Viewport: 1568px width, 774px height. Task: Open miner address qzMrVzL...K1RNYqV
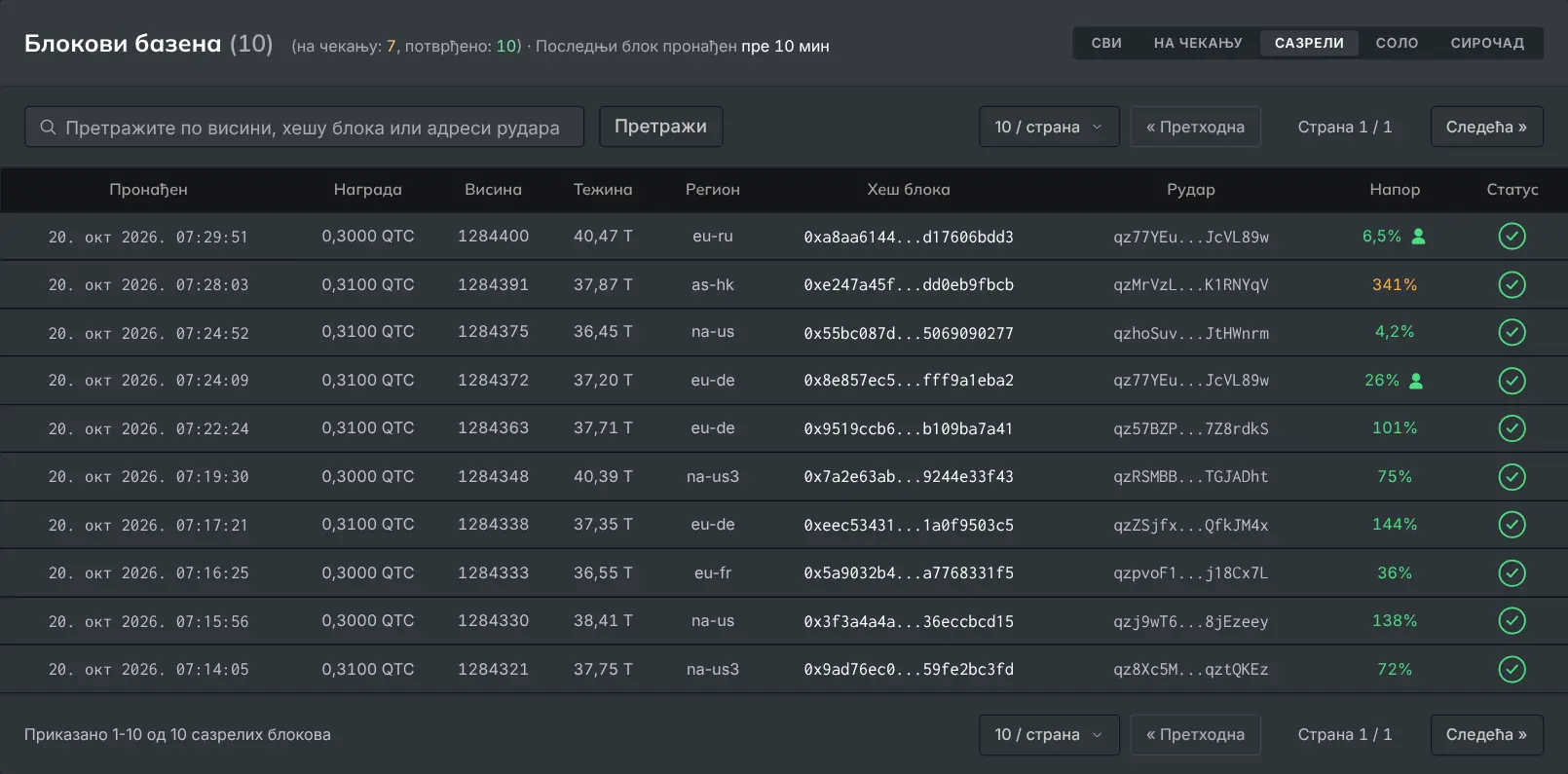tap(1191, 284)
